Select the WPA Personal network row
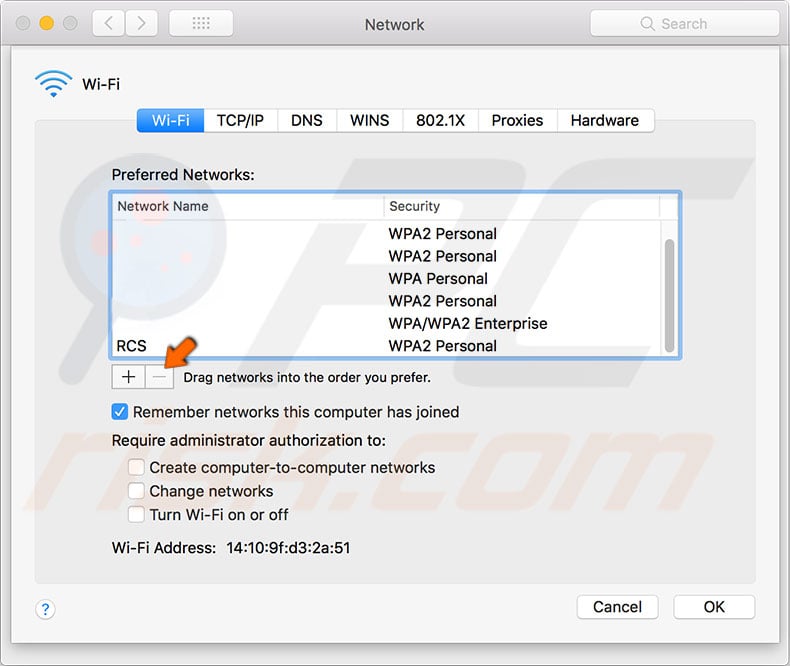The image size is (790, 666). click(x=386, y=279)
